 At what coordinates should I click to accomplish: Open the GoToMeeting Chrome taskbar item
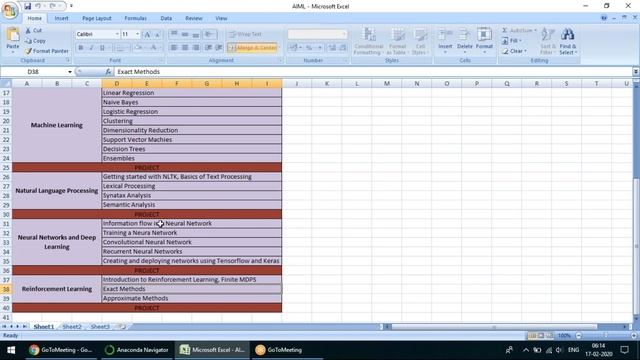[61, 350]
